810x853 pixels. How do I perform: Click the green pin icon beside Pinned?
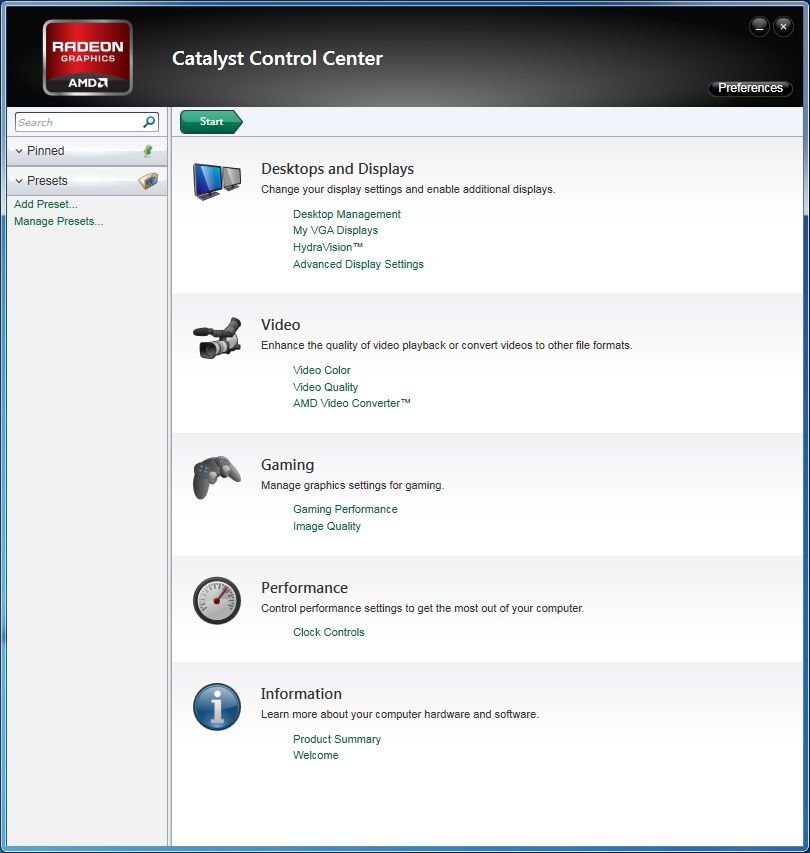pyautogui.click(x=148, y=151)
